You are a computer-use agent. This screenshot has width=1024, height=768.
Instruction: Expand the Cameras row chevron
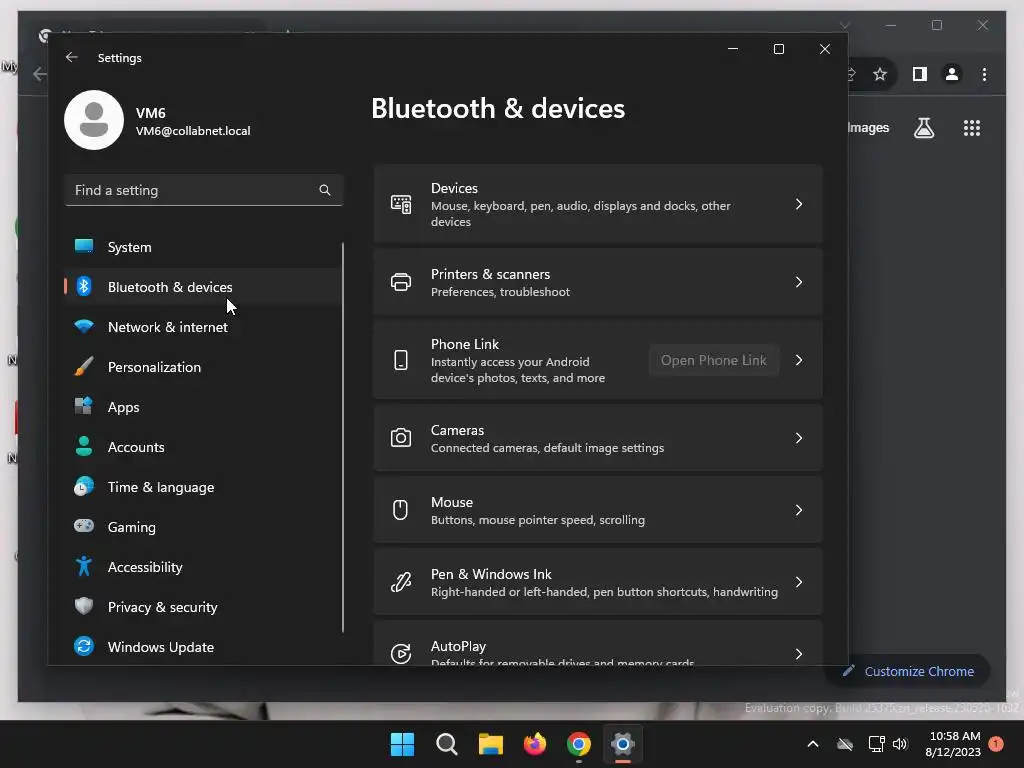tap(799, 438)
